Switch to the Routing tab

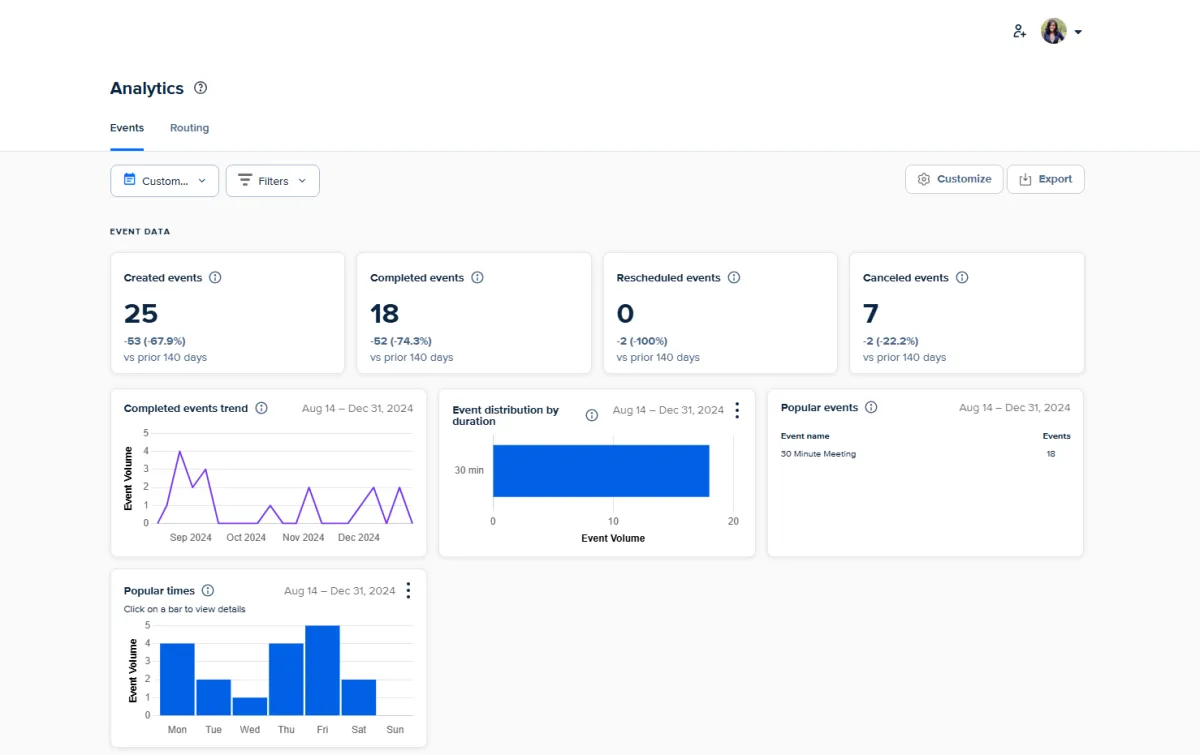[189, 128]
